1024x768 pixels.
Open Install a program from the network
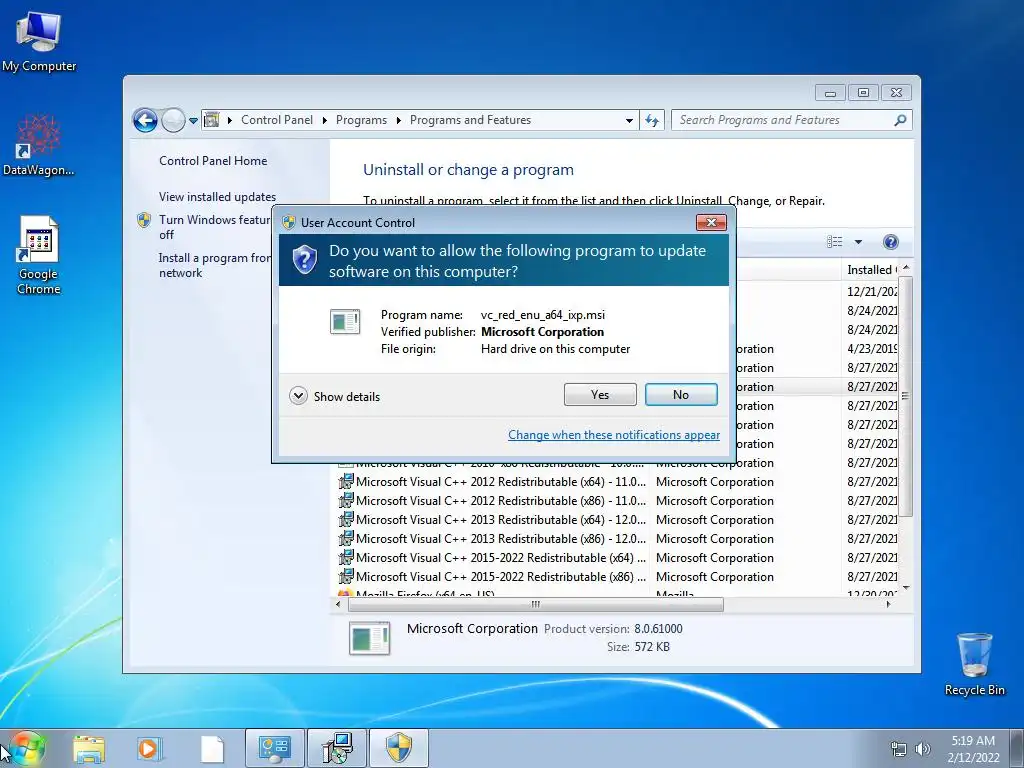(x=214, y=265)
